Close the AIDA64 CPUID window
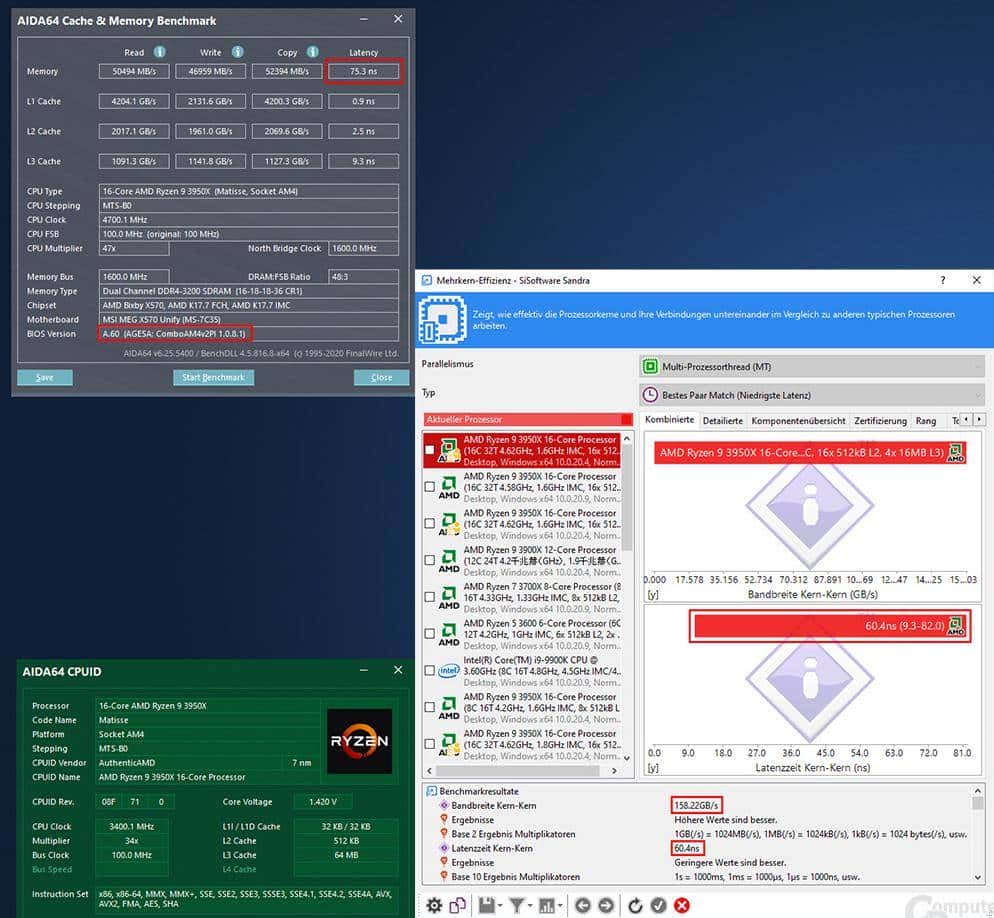994x918 pixels. click(398, 670)
